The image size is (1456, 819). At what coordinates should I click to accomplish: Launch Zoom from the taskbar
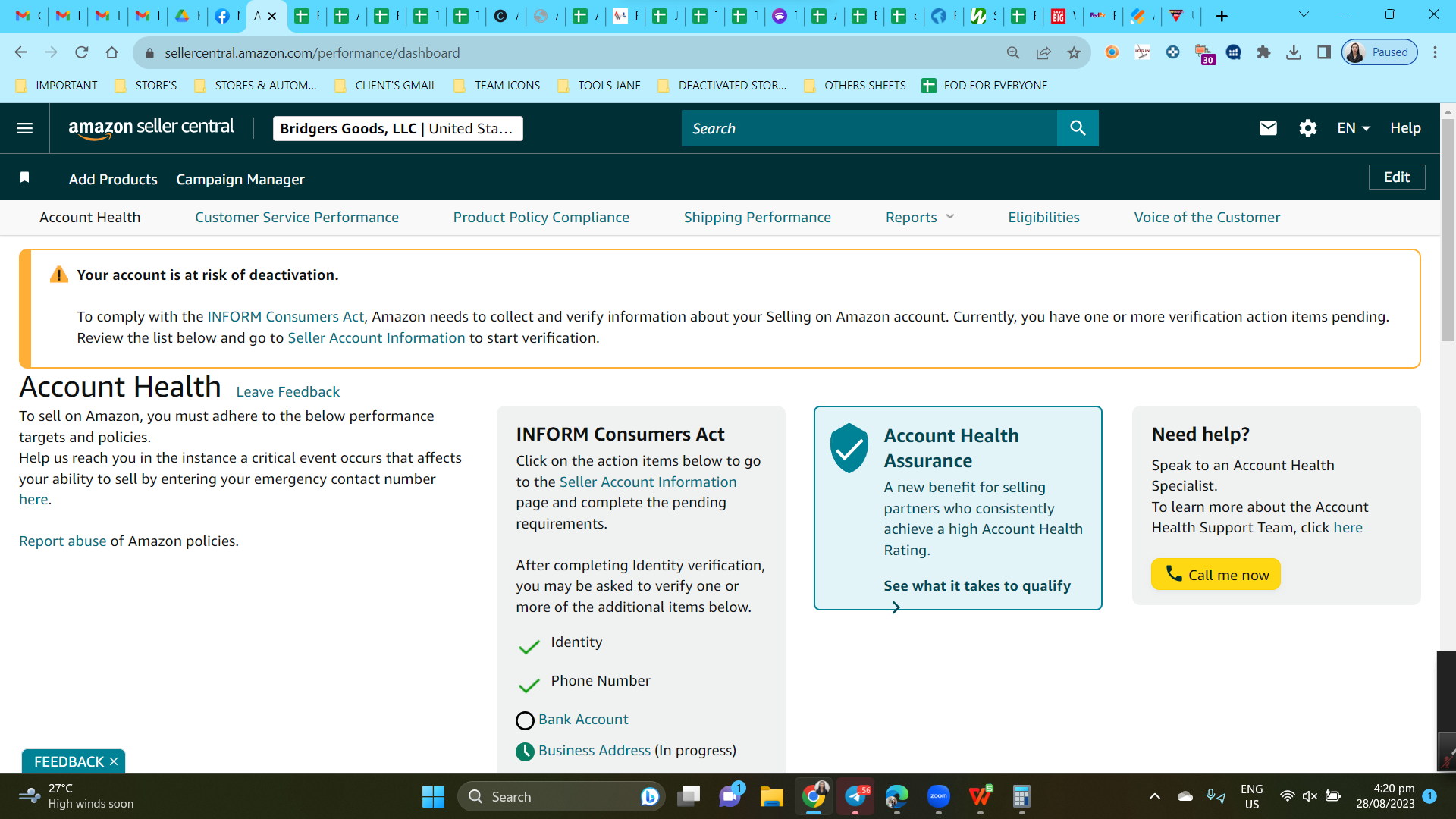(939, 796)
